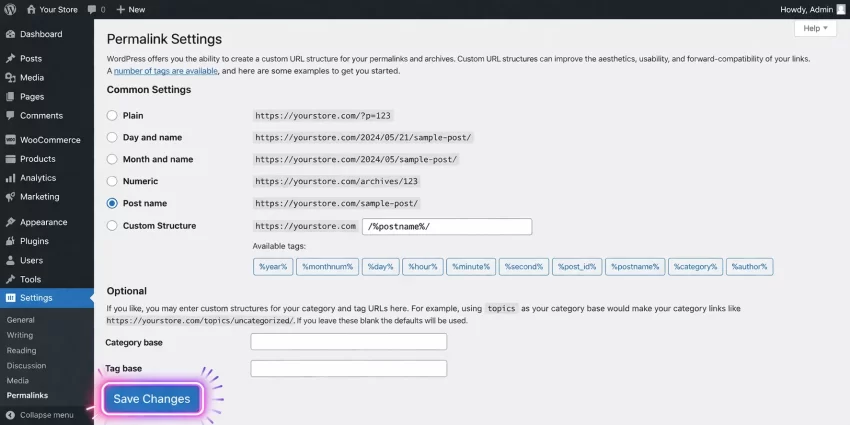The width and height of the screenshot is (850, 425).
Task: Click the Admin avatar icon
Action: 840,9
